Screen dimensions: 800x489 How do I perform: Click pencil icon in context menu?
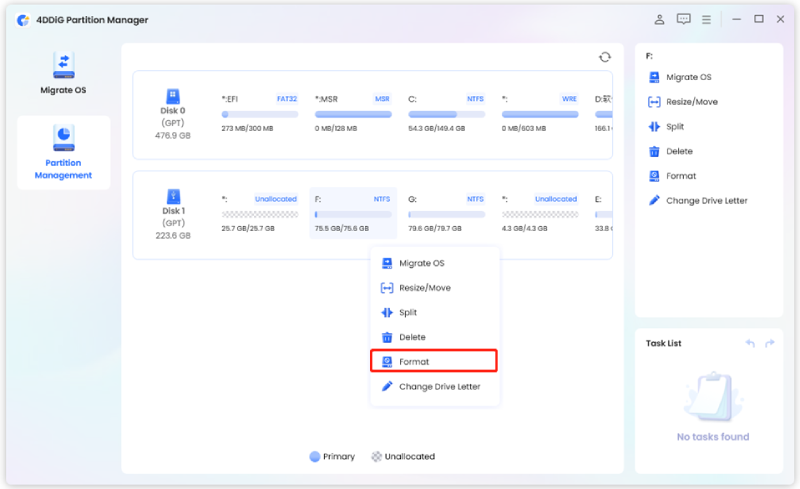387,386
